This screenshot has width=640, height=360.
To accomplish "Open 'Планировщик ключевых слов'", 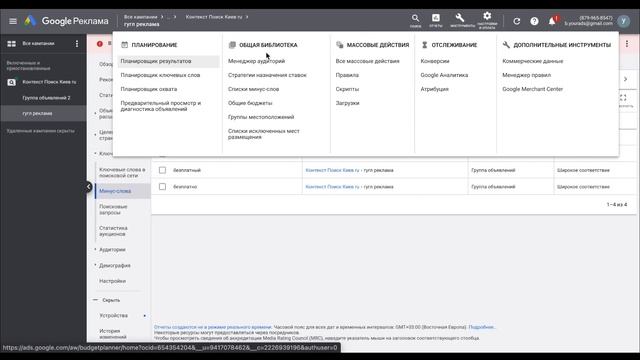I will pos(160,75).
